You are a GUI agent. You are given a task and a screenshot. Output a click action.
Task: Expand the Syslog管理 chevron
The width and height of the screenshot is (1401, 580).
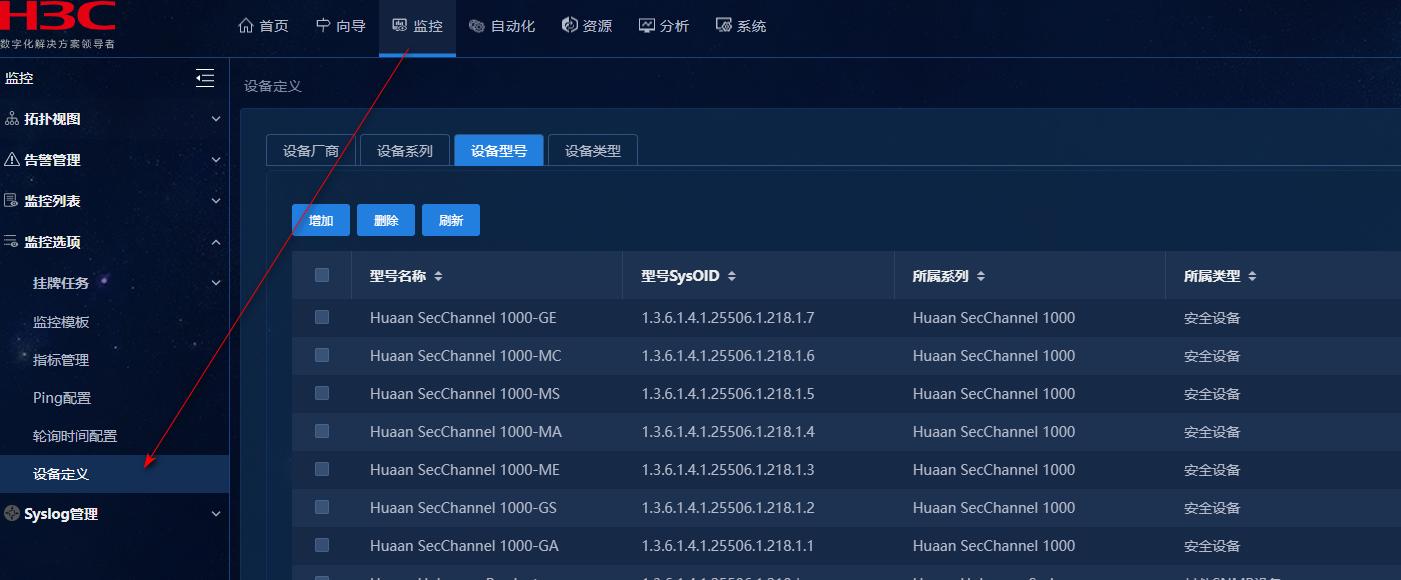(x=216, y=514)
